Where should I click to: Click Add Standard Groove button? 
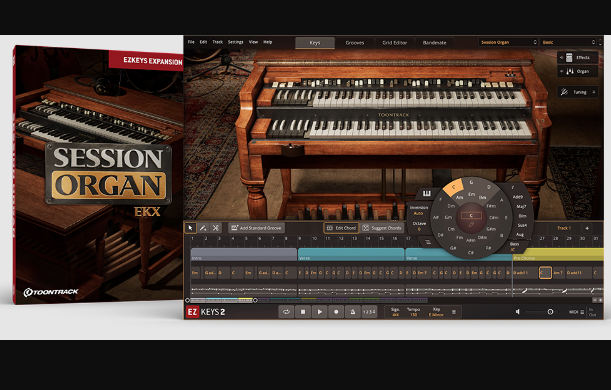[x=257, y=228]
